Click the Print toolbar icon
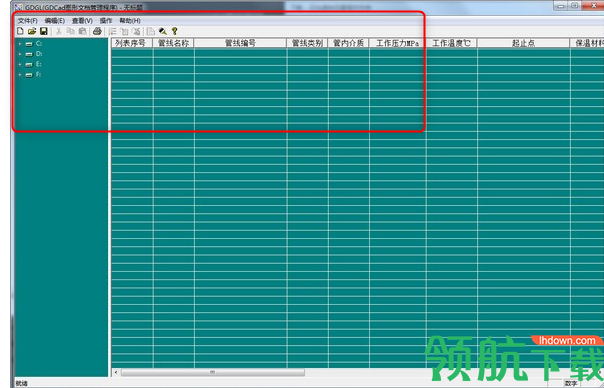 (x=97, y=31)
